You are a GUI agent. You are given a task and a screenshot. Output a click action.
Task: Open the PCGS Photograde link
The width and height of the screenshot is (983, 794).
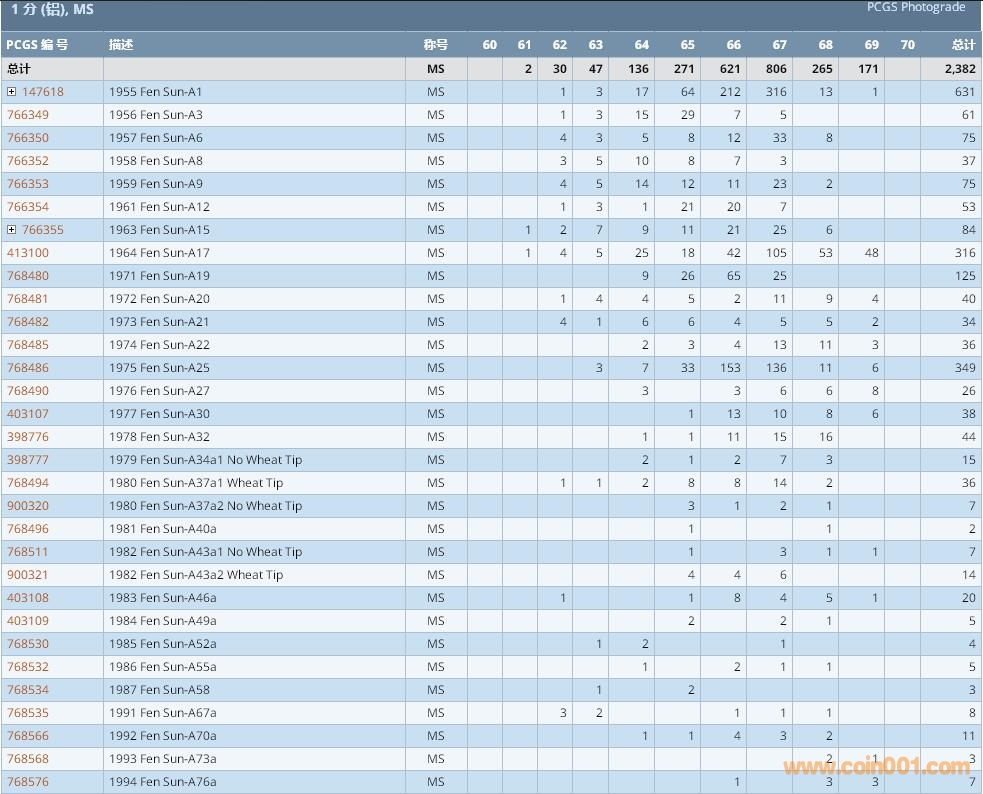(915, 8)
